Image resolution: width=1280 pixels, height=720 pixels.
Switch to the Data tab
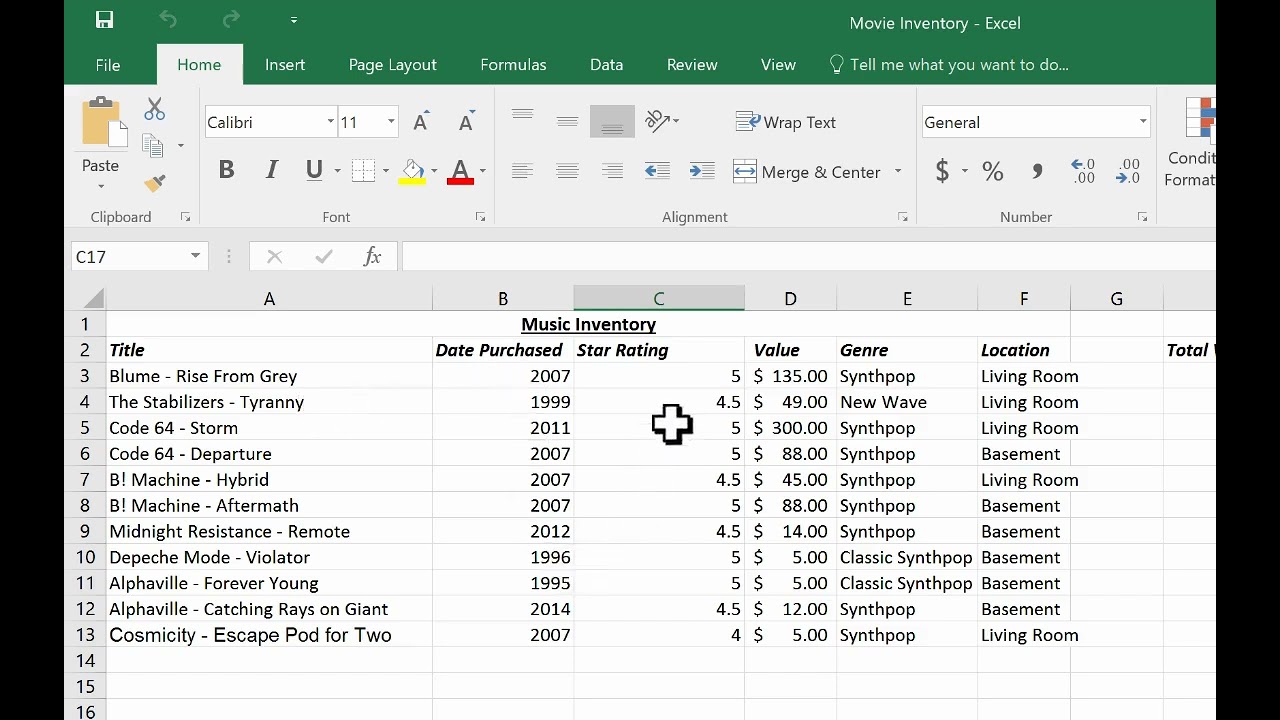click(606, 64)
